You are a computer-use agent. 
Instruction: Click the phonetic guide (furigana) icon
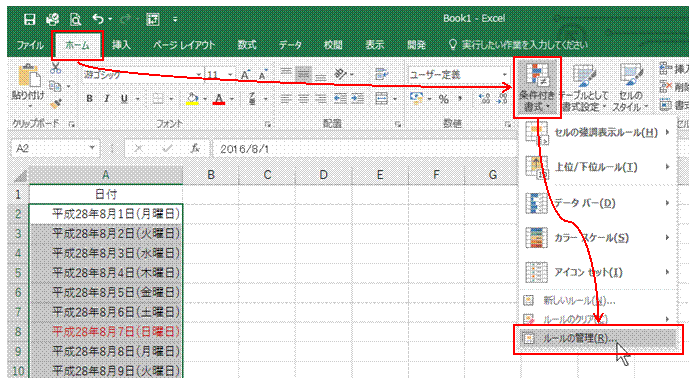click(x=252, y=99)
